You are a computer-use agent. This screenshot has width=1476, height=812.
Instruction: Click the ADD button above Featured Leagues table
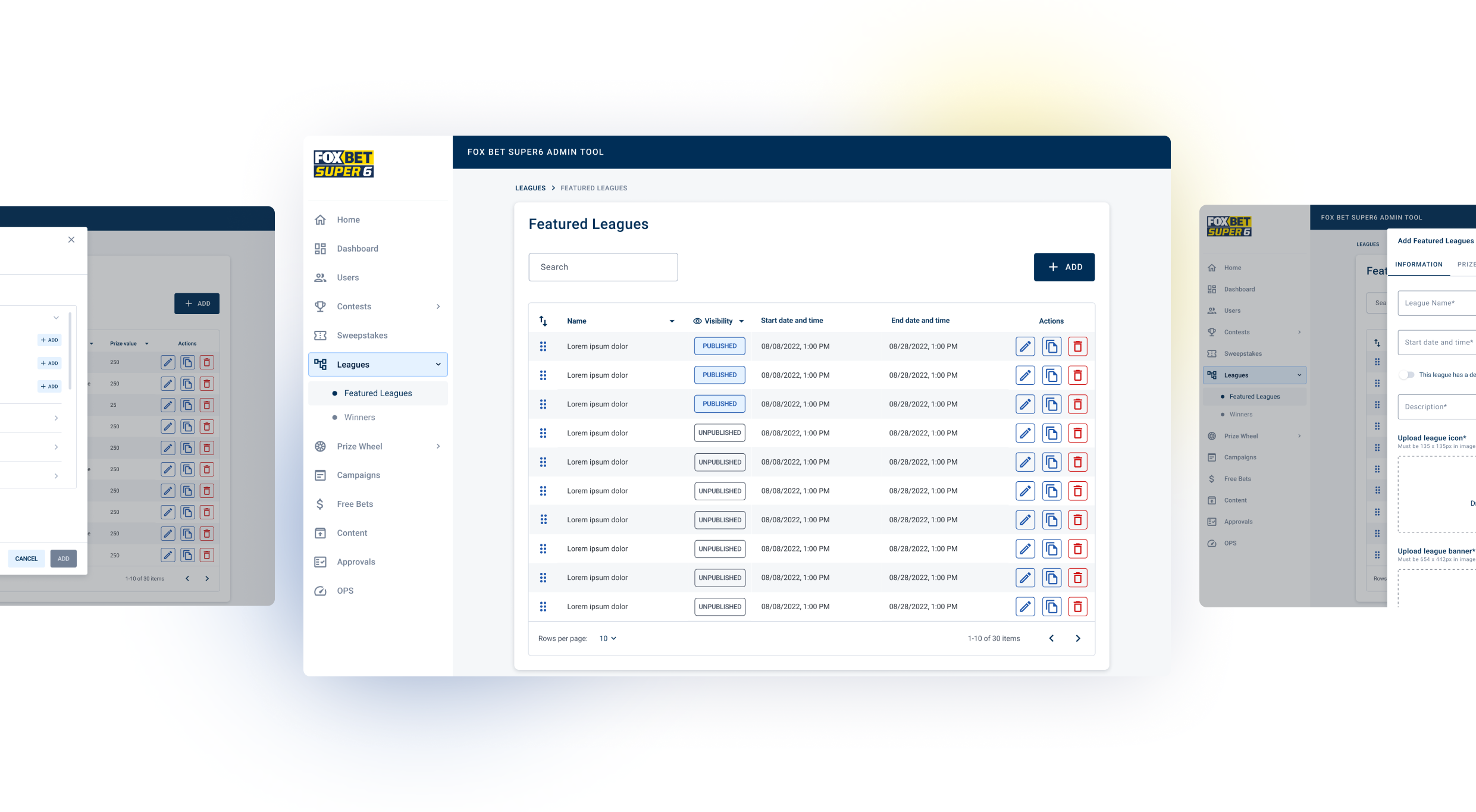coord(1064,267)
